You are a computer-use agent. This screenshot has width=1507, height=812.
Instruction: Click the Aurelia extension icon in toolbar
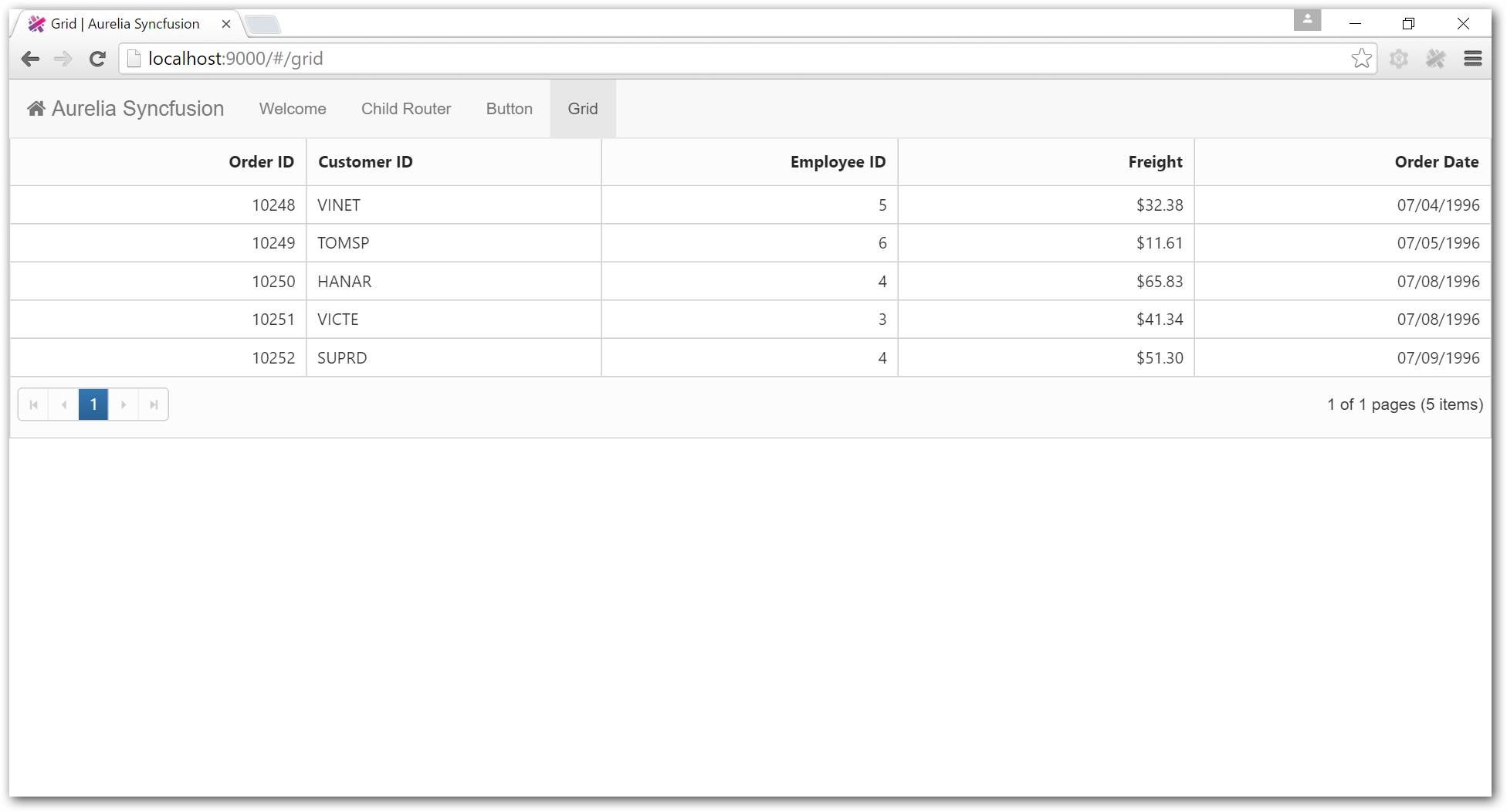[1435, 59]
